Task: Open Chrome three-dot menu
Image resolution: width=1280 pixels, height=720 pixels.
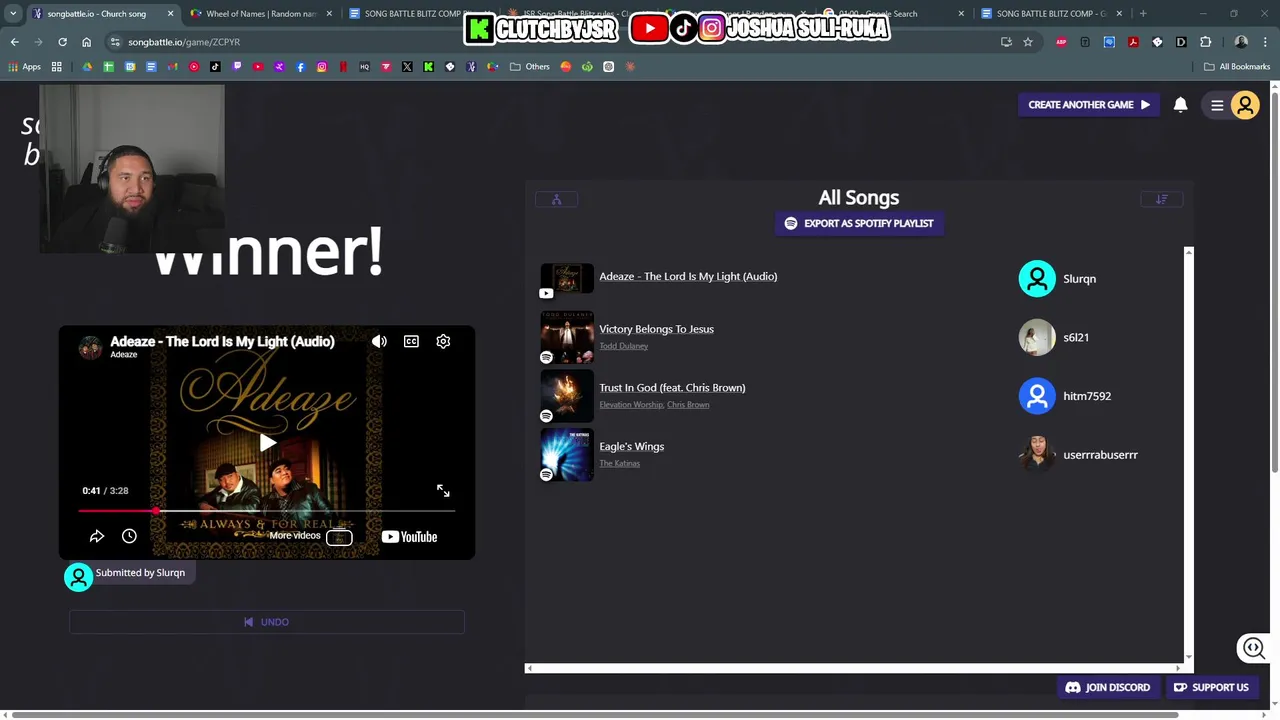Action: pos(1266,42)
